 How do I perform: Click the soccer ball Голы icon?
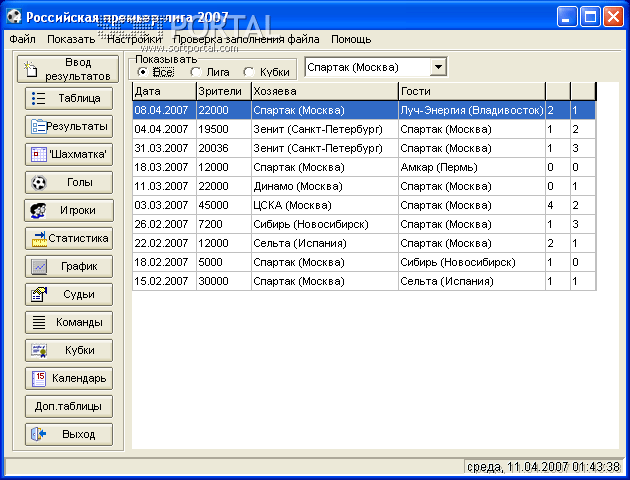[39, 183]
